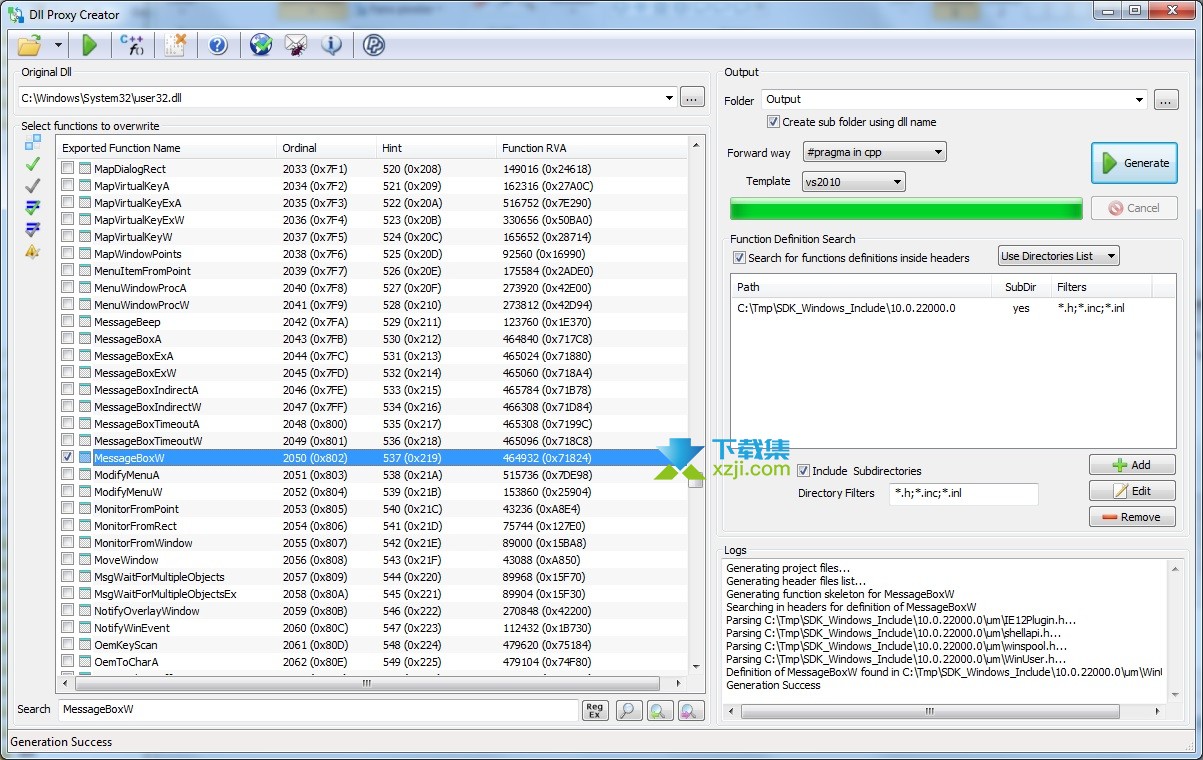The image size is (1203, 760).
Task: Open the Original Dll path dropdown
Action: [x=669, y=98]
